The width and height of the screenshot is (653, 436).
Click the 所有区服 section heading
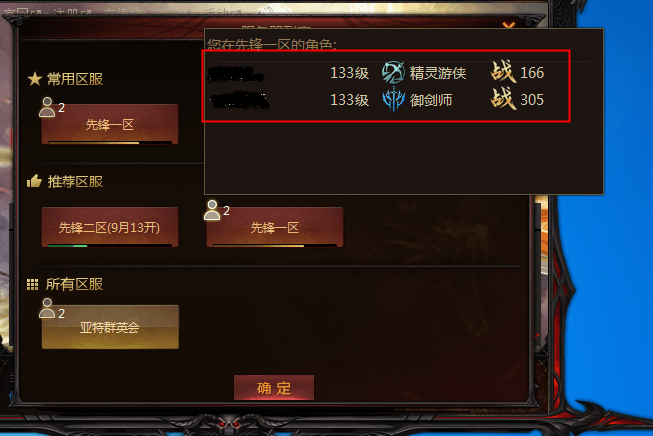tap(75, 284)
